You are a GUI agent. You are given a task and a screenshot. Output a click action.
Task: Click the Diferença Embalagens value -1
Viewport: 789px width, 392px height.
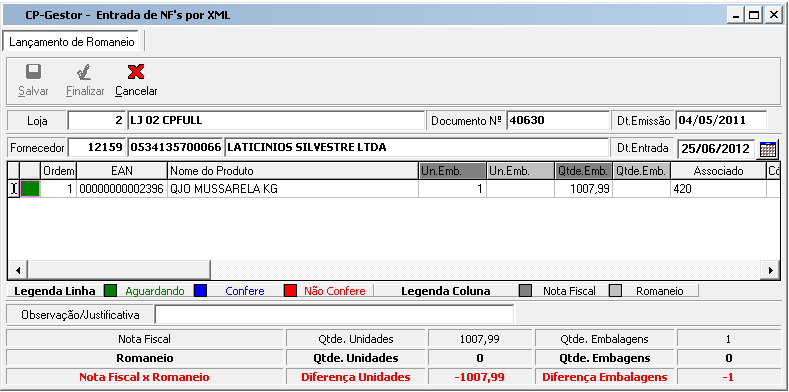pos(728,377)
